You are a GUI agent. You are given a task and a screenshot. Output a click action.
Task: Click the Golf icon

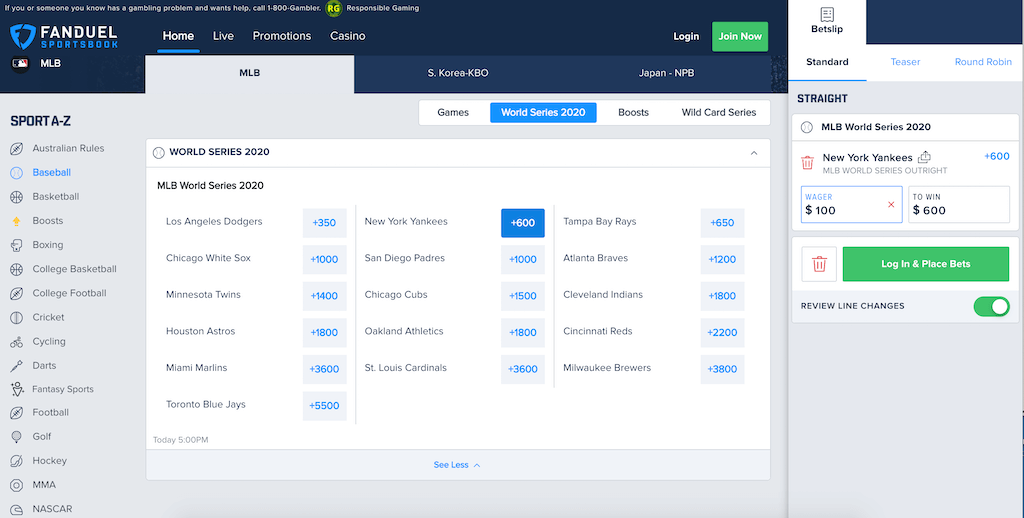pyautogui.click(x=17, y=437)
